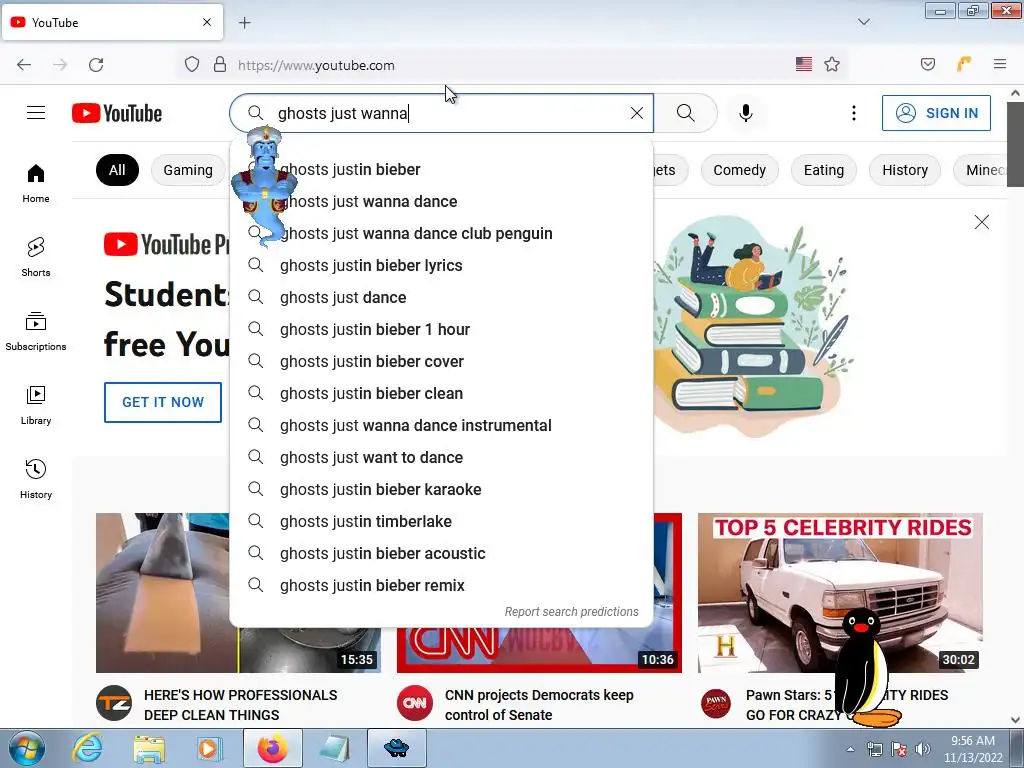
Task: Select the All filter chip
Action: point(117,170)
